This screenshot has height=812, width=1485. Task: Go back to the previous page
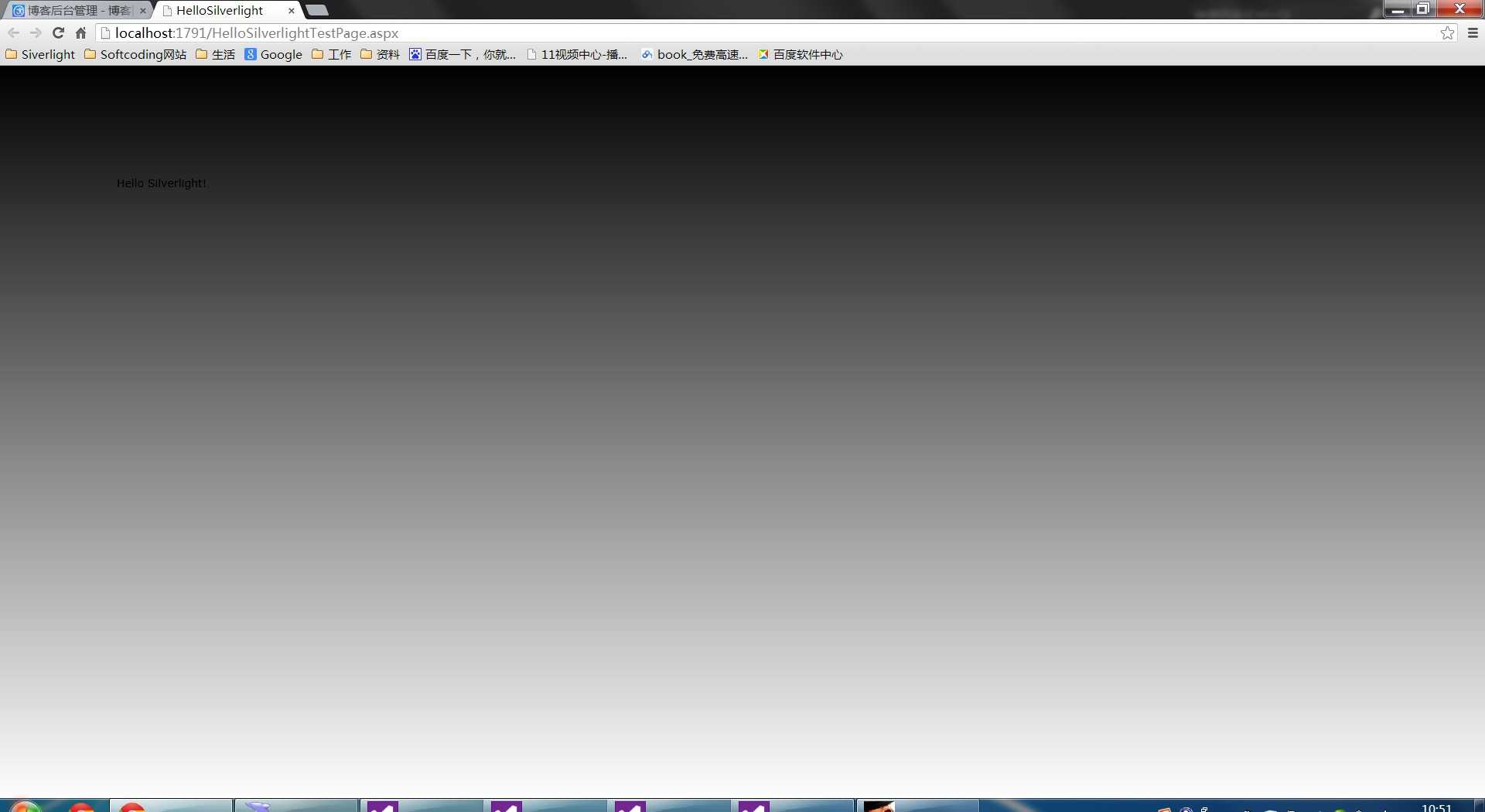[13, 32]
